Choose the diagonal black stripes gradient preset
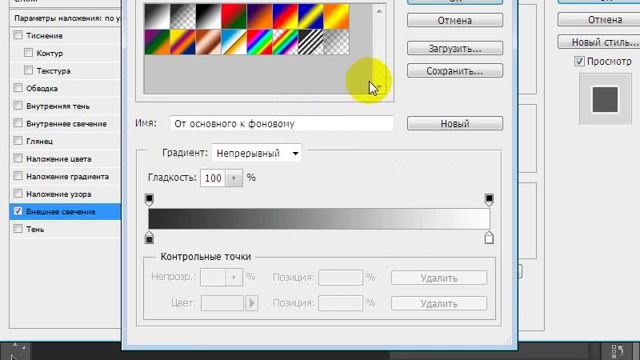 [311, 42]
